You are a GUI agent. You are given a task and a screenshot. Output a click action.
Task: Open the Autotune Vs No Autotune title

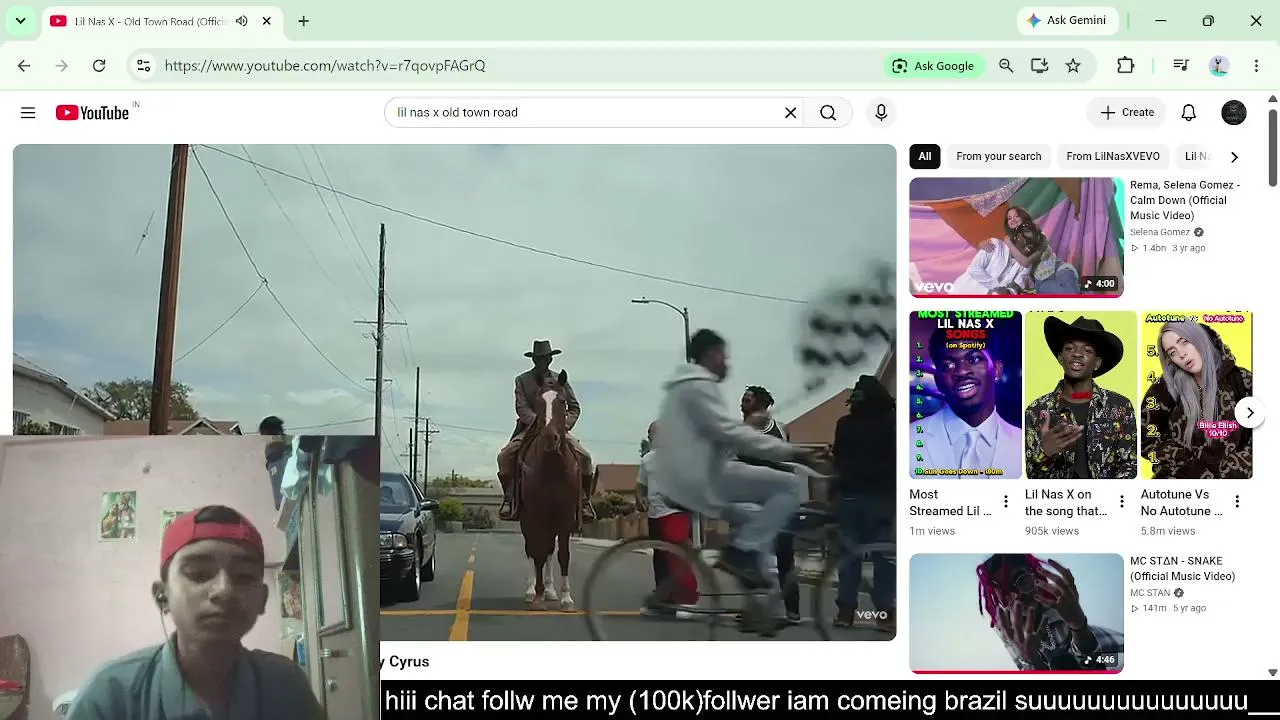tap(1181, 503)
